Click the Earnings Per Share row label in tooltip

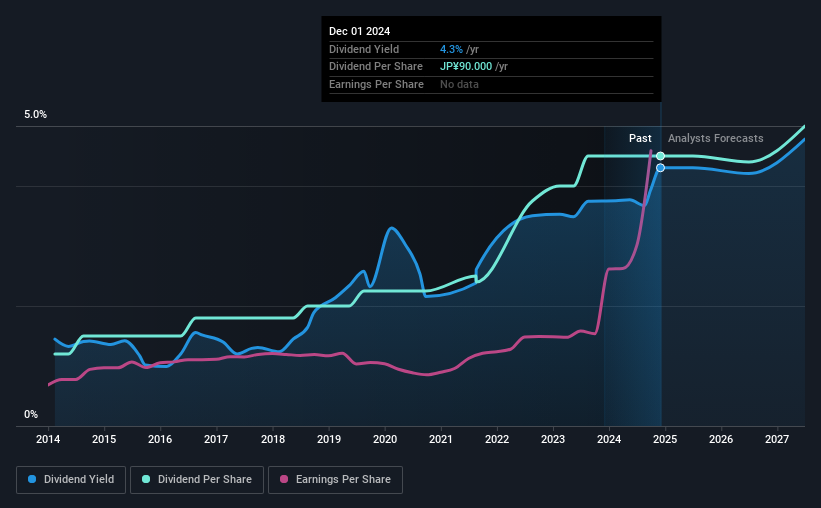(x=376, y=84)
